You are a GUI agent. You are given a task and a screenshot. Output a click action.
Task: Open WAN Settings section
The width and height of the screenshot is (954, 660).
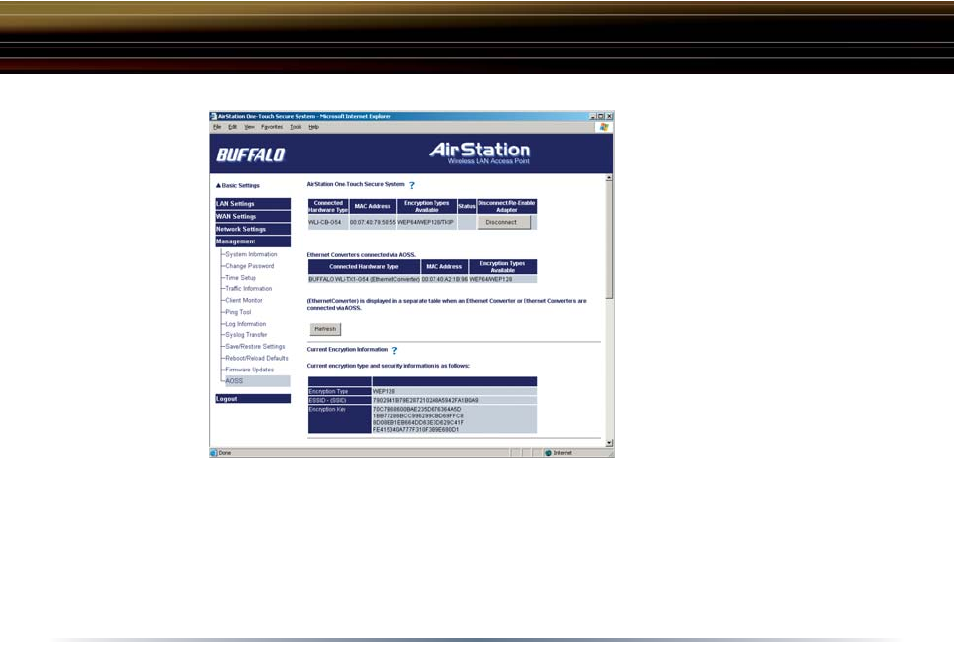coord(253,217)
